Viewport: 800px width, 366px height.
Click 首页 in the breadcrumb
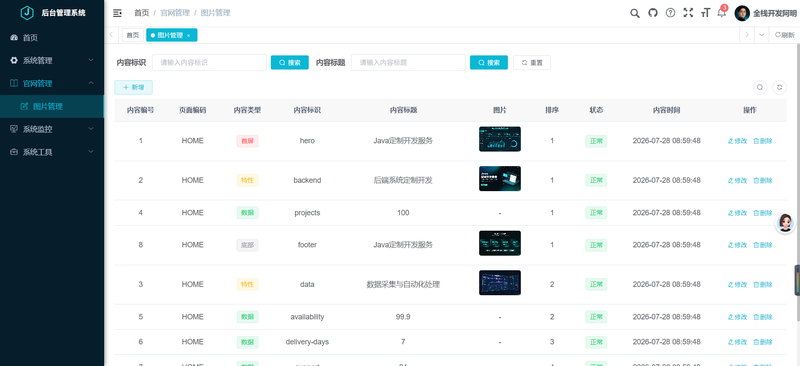pyautogui.click(x=142, y=13)
